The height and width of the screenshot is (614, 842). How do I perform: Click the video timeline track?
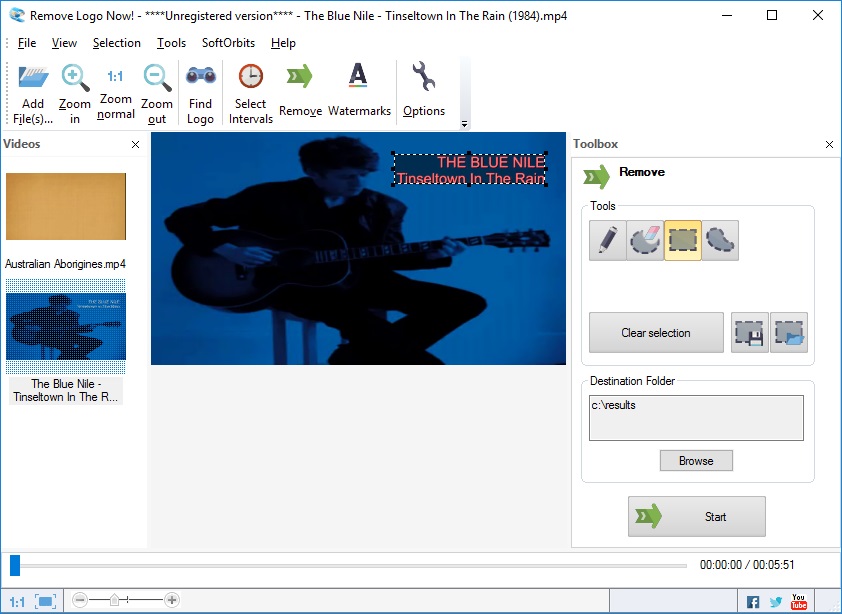(353, 566)
